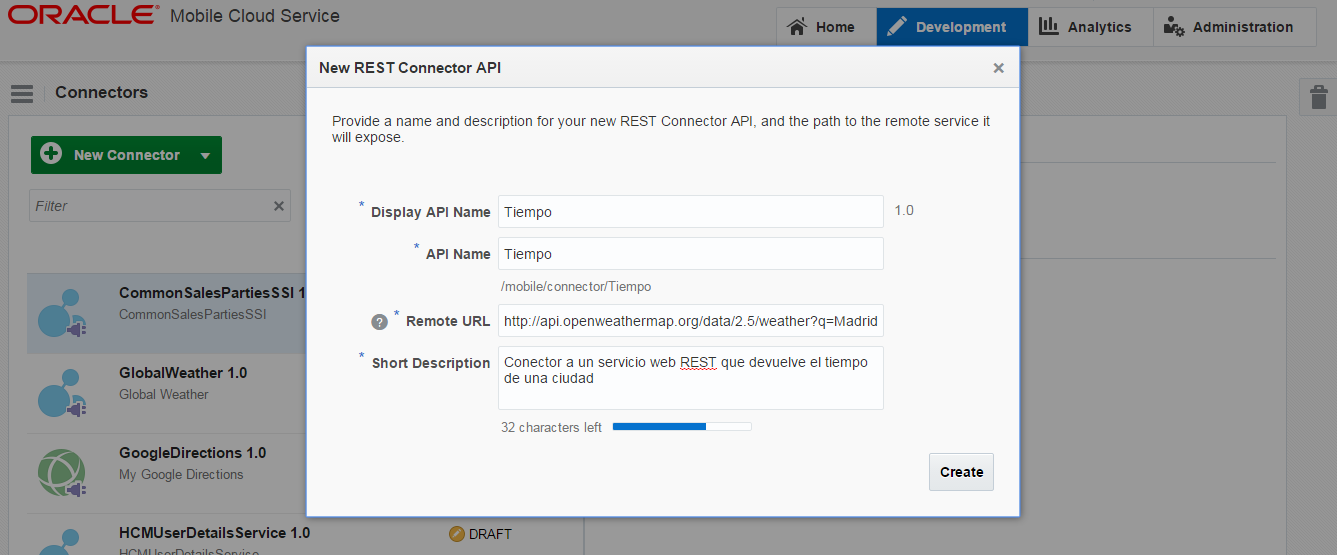Click the 32 characters left text
The image size is (1337, 555).
coord(551,427)
